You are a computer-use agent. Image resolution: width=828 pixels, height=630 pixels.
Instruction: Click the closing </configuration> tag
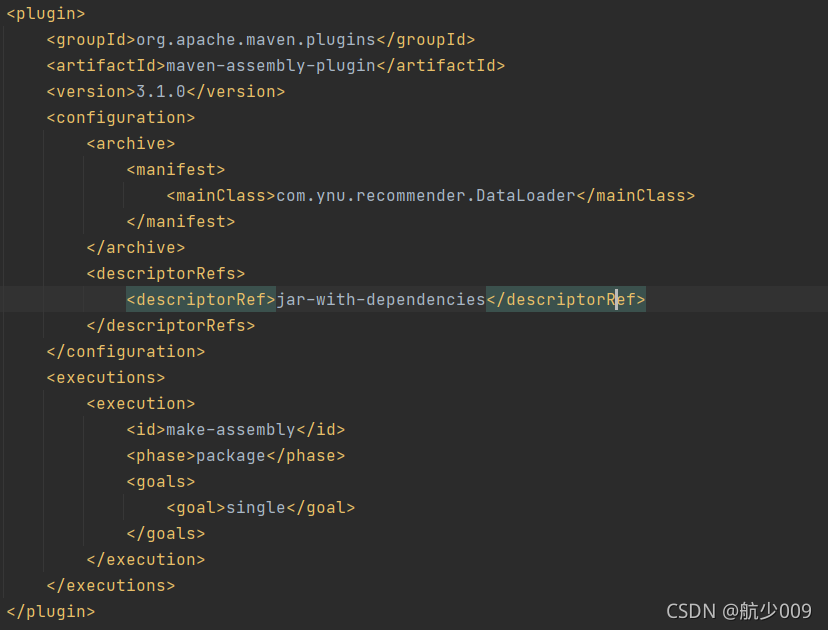(126, 351)
